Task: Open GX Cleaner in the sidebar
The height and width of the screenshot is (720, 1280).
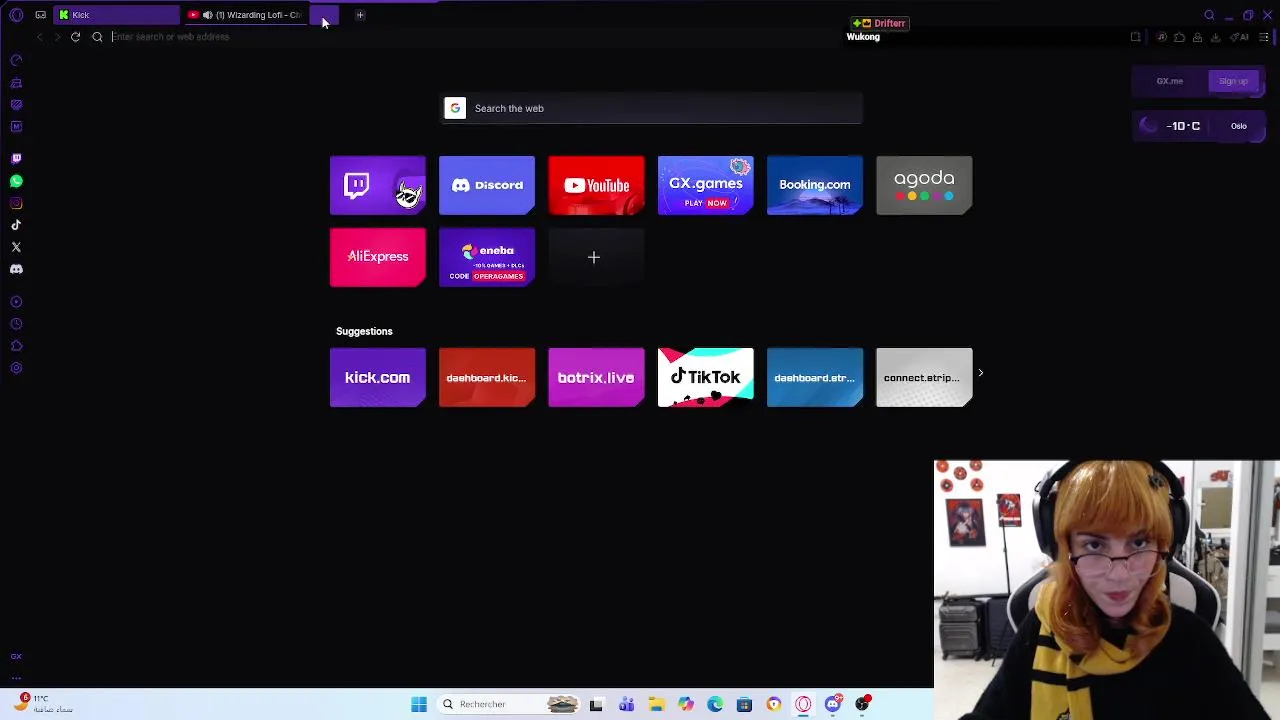Action: point(16,82)
